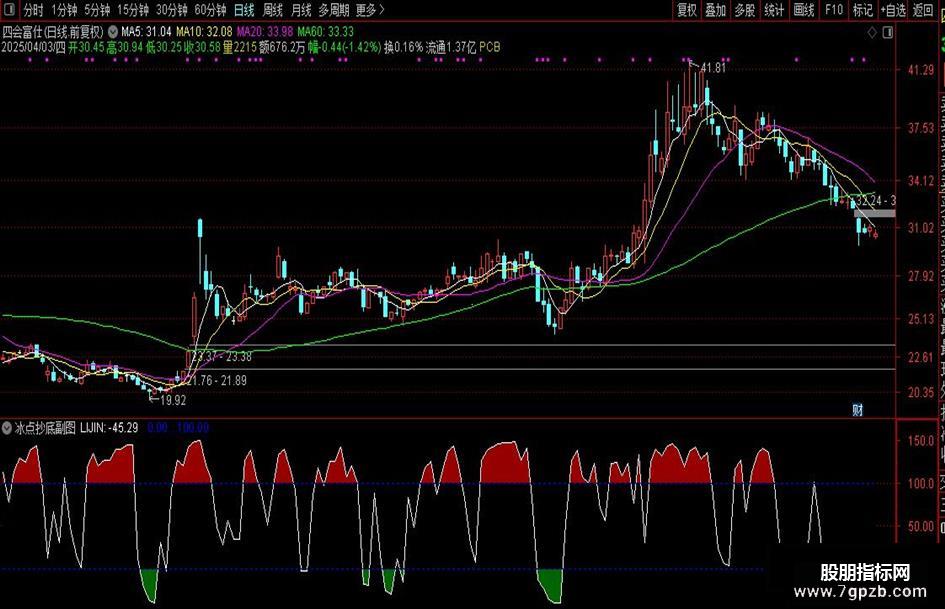Click the 幅-0.44(-1.42%) change value

tap(344, 47)
